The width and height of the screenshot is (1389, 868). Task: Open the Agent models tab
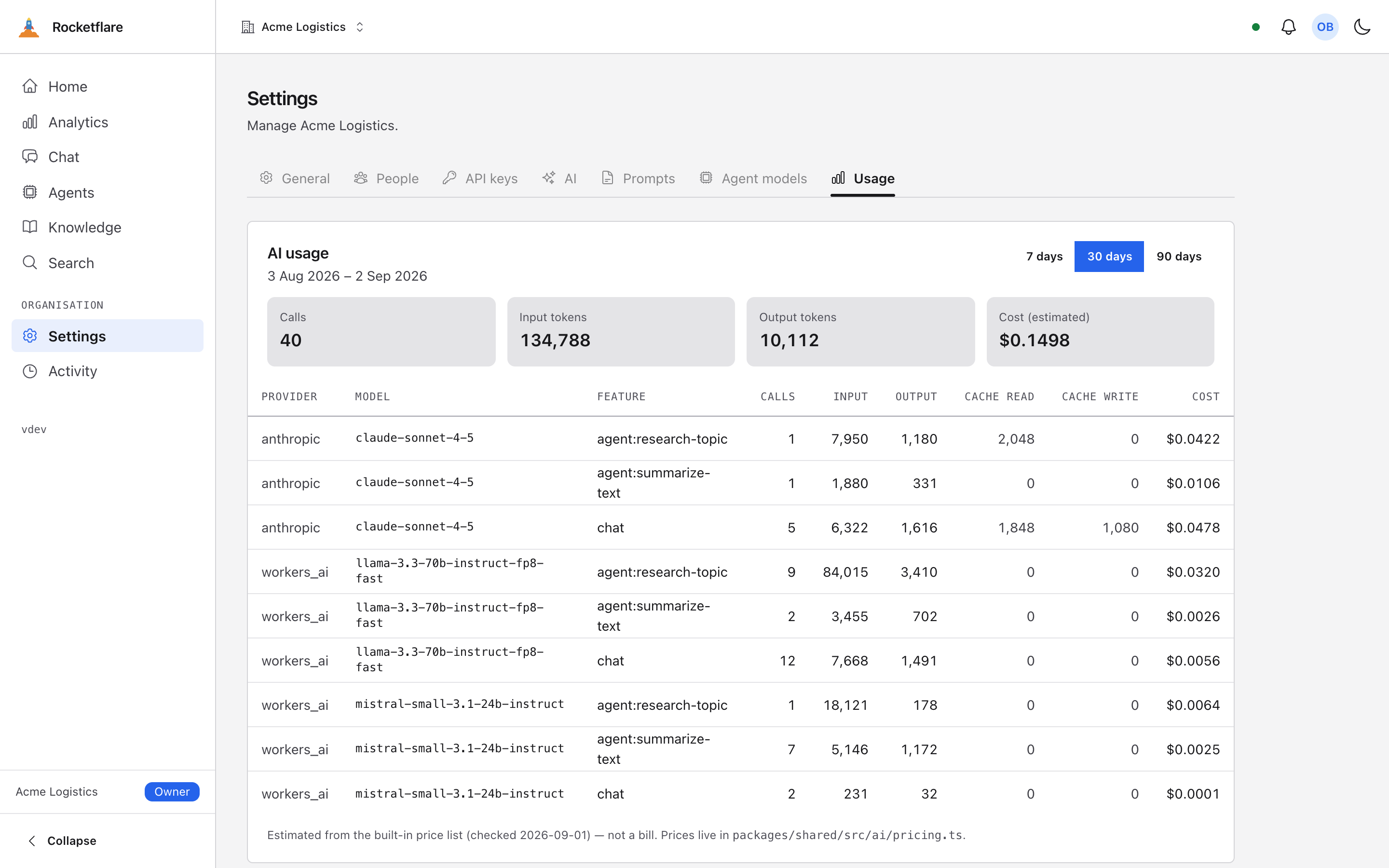(x=753, y=178)
